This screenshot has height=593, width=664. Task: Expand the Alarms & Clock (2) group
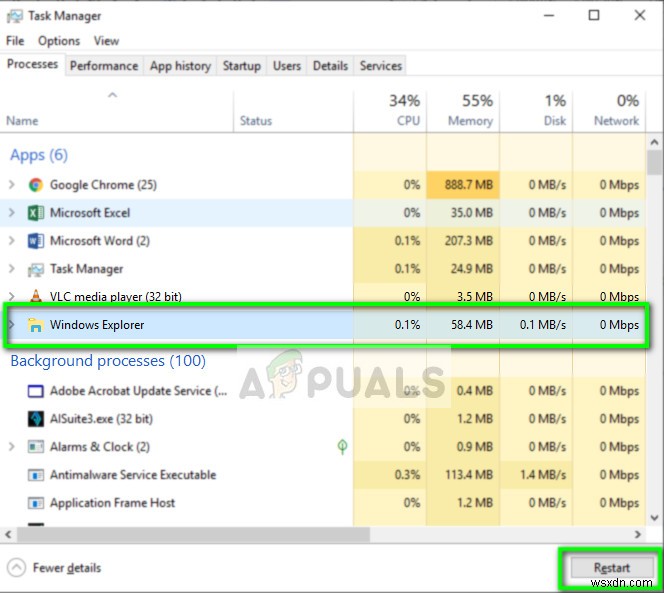[12, 446]
